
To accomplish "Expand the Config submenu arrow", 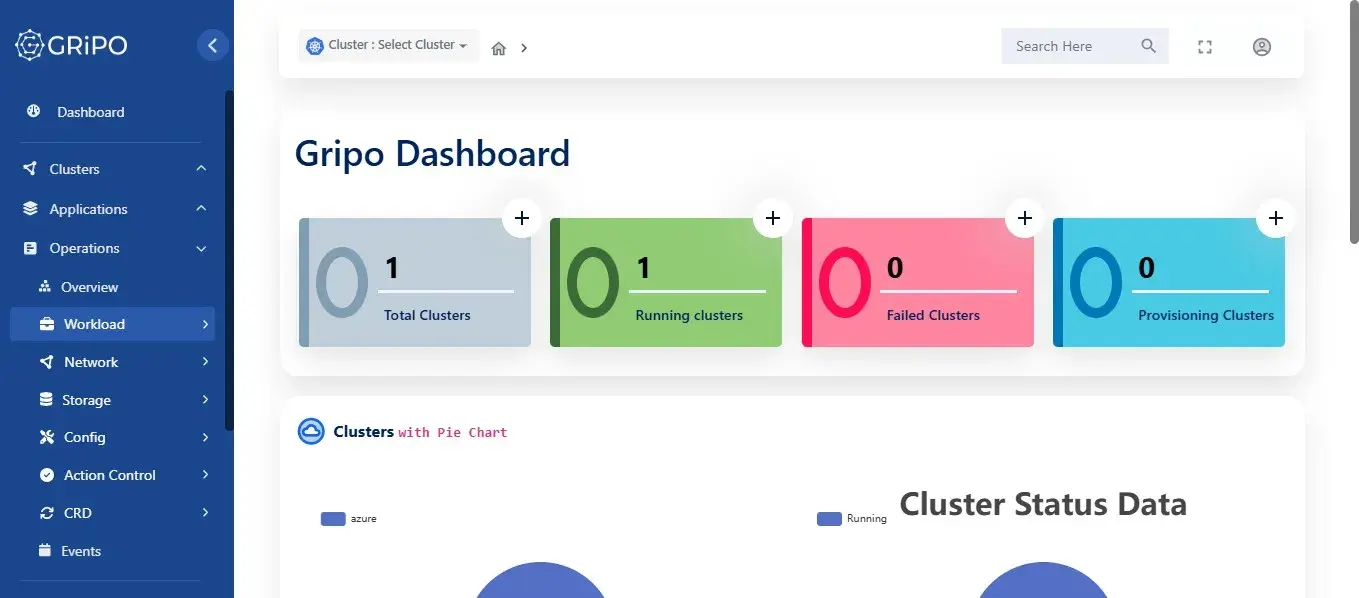I will click(x=205, y=437).
